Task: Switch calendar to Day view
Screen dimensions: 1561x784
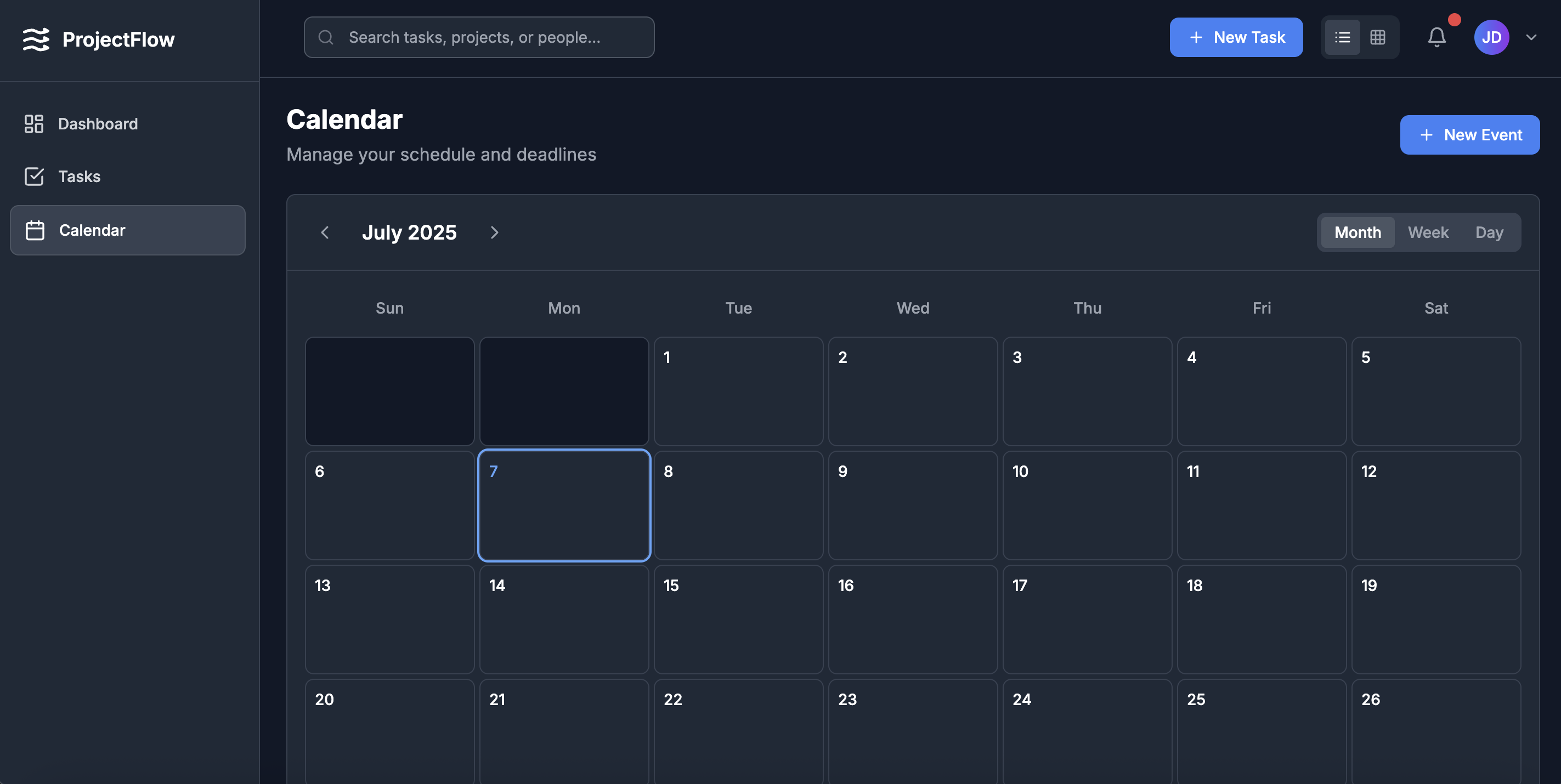Action: [1489, 232]
